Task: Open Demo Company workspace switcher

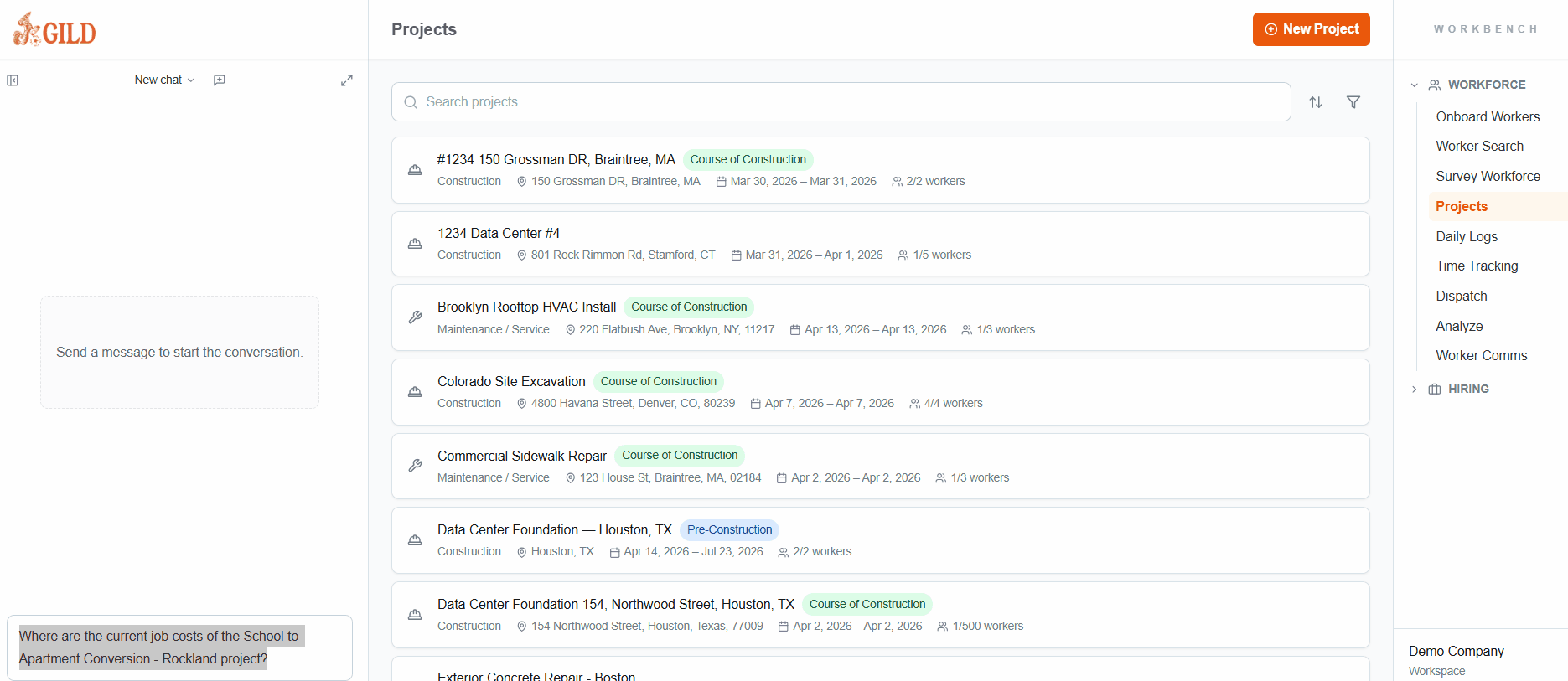Action: tap(1456, 659)
